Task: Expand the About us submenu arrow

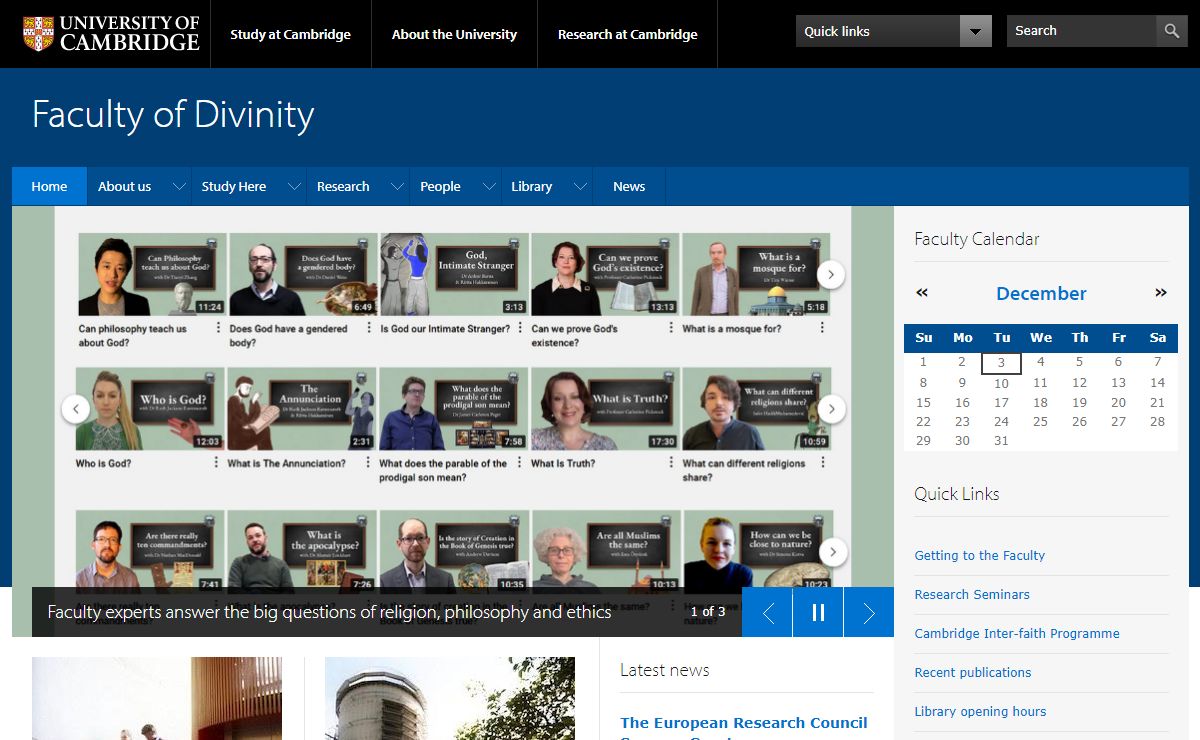Action: point(179,186)
